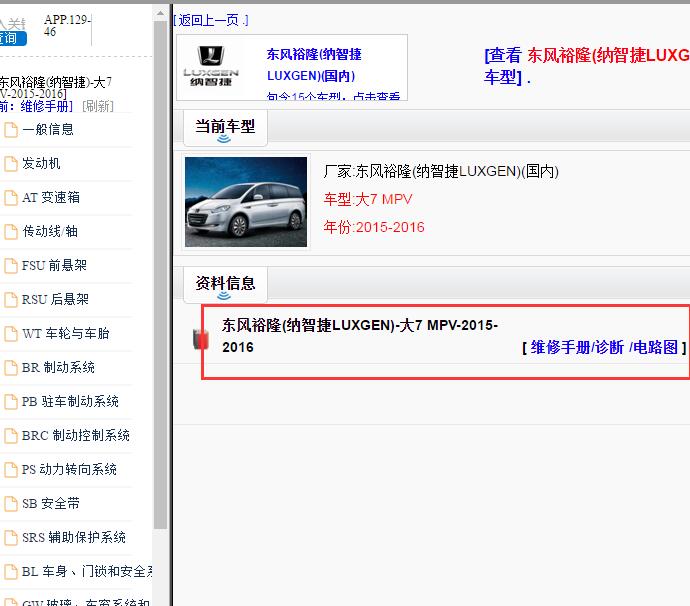Click the folder icon beside SRS 辅助保护系统
The width and height of the screenshot is (690, 606).
[x=11, y=537]
